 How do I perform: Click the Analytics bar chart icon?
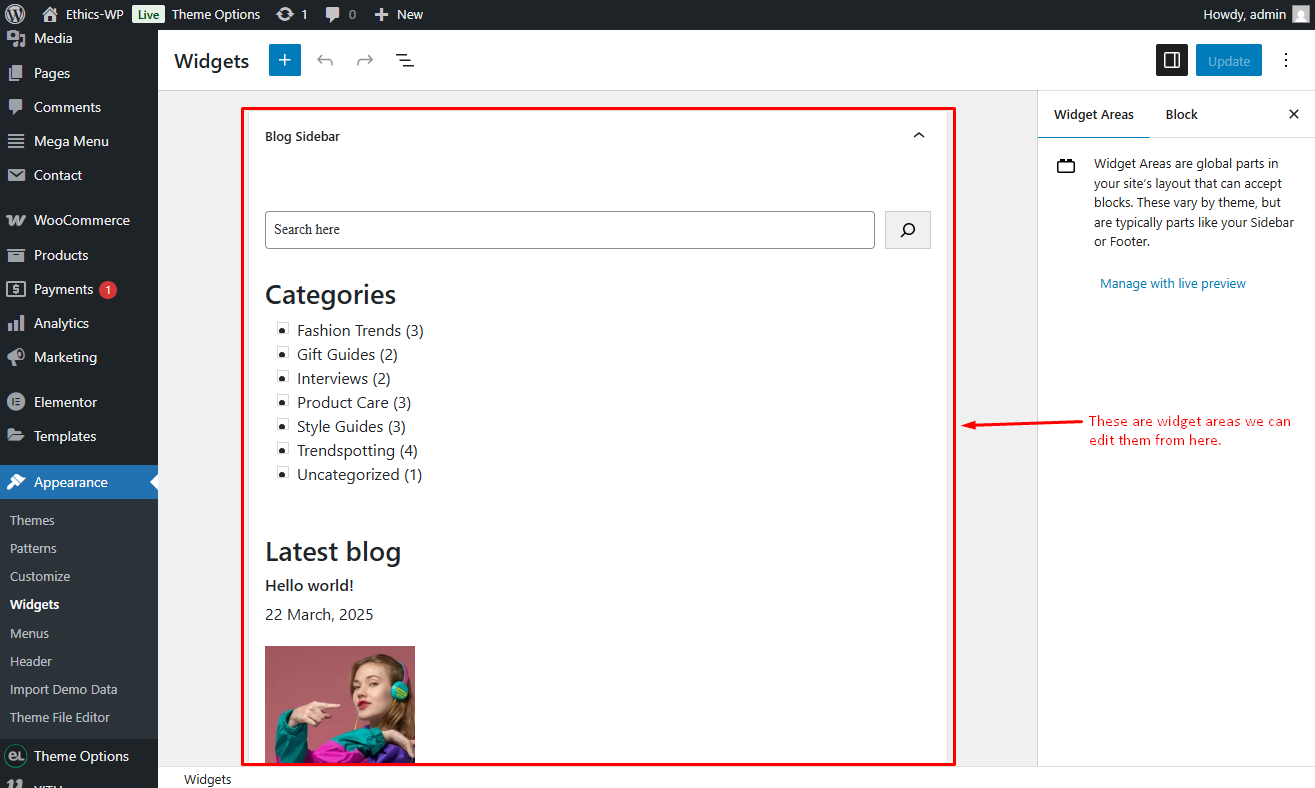(x=16, y=323)
